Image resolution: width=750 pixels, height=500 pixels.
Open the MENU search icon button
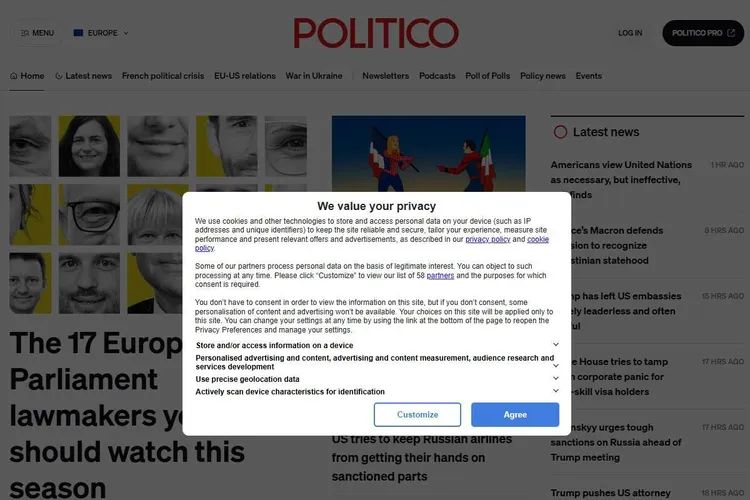click(x=36, y=33)
